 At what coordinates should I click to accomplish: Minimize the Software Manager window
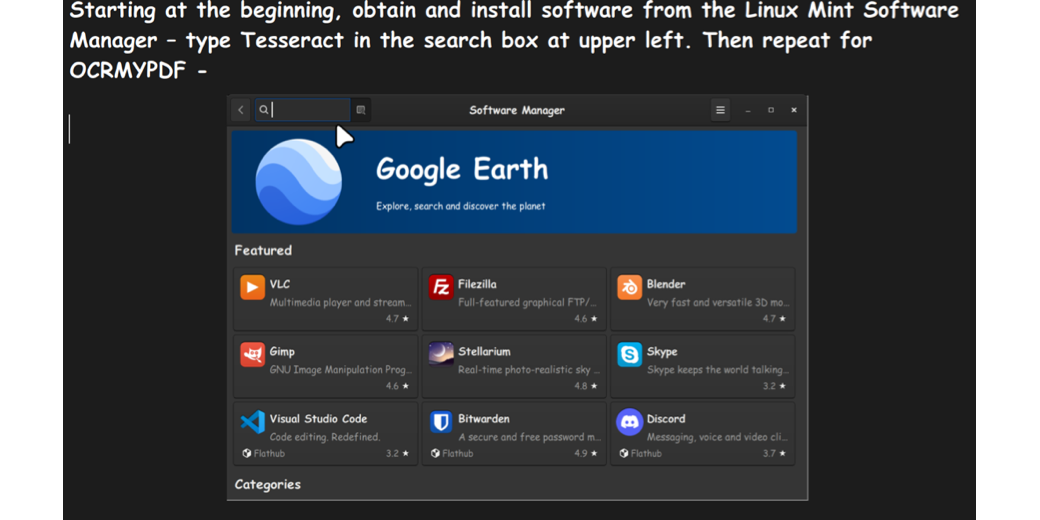coord(747,110)
